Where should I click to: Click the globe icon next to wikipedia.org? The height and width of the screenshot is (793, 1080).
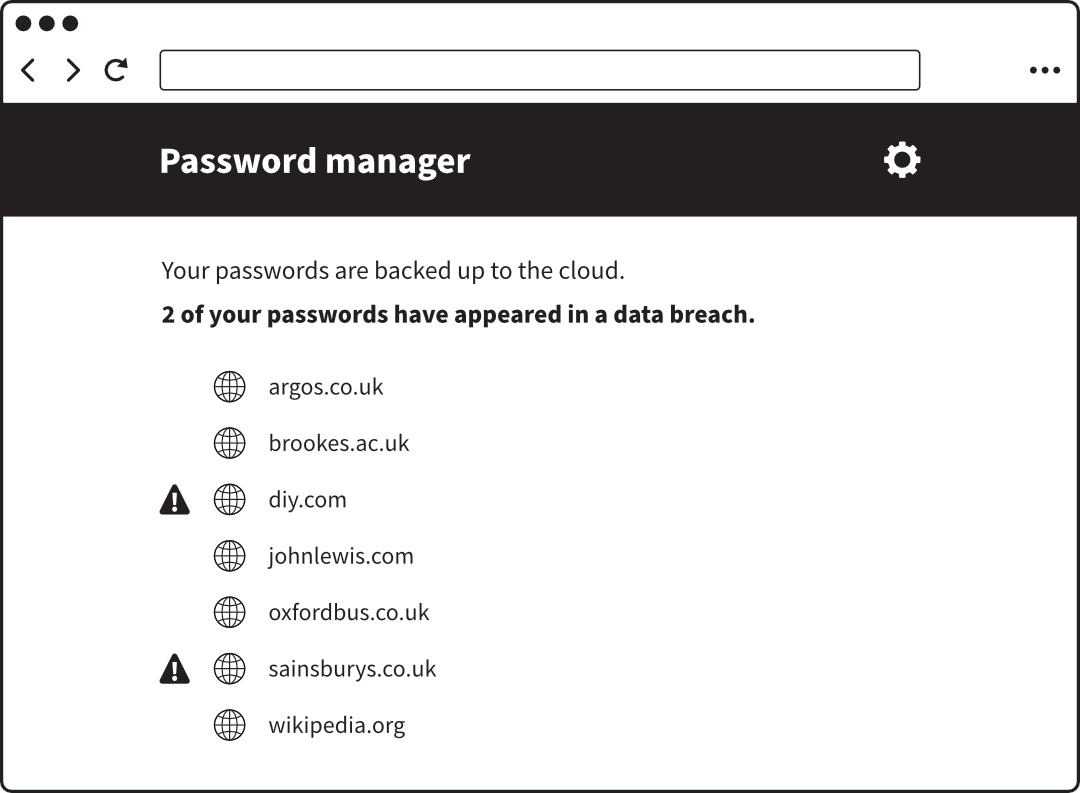229,725
